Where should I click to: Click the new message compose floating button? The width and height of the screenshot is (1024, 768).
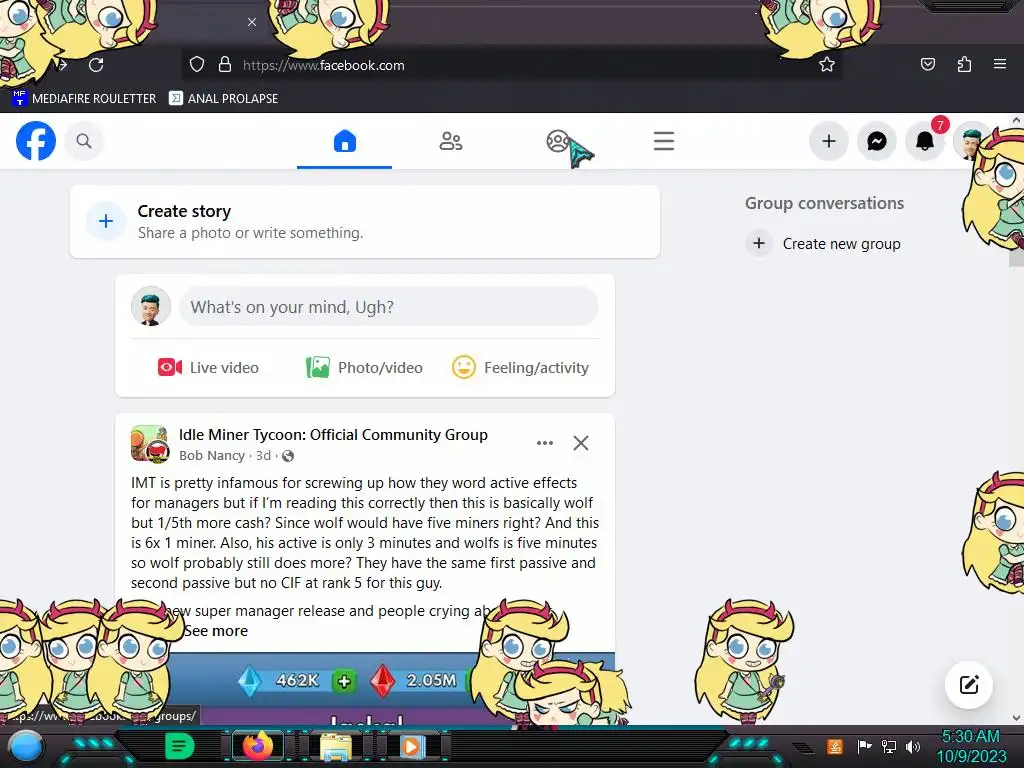coord(969,684)
